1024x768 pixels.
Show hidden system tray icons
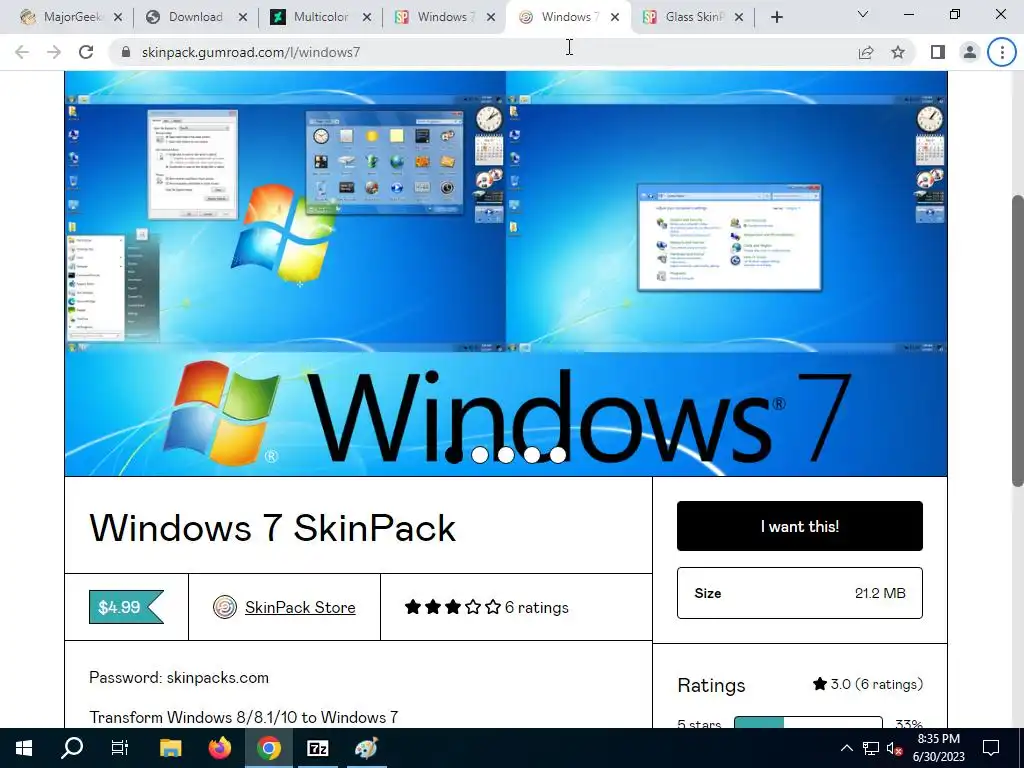(846, 748)
